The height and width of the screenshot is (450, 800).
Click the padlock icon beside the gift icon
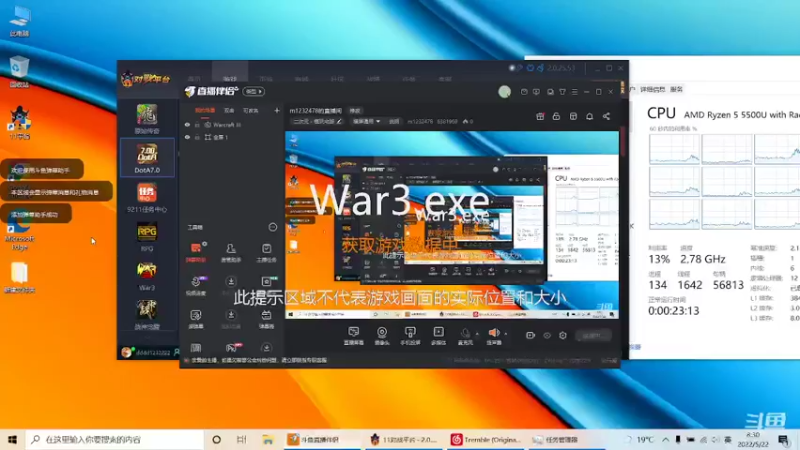tap(556, 116)
